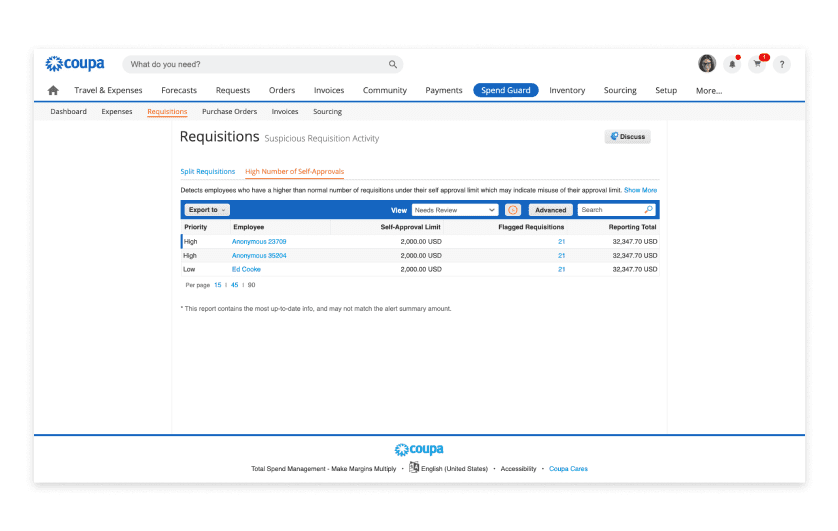Screen dimensions: 838x531
Task: Open the notifications bell
Action: click(732, 64)
